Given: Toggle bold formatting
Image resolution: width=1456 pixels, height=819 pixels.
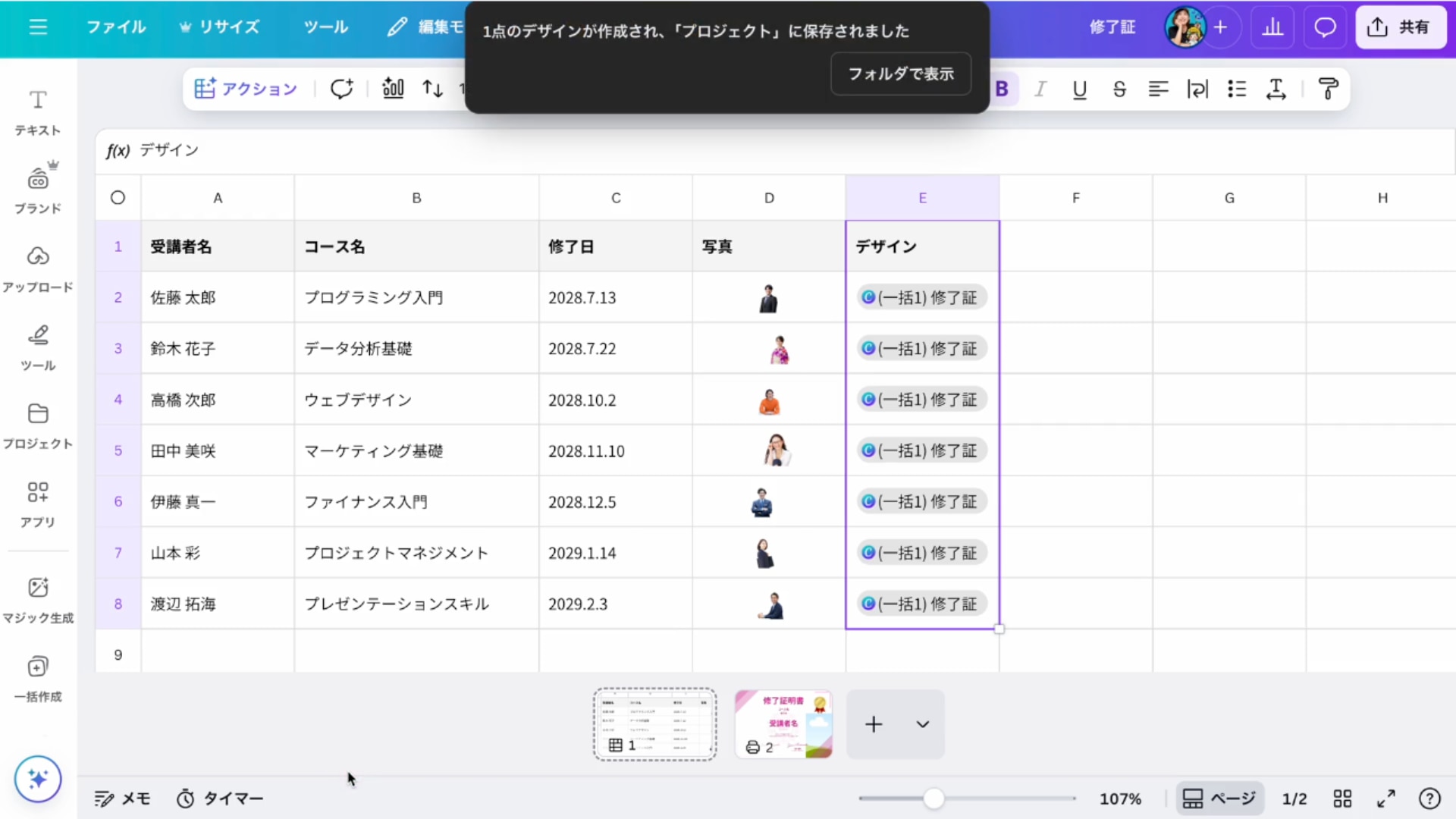Looking at the screenshot, I should pos(1002,89).
